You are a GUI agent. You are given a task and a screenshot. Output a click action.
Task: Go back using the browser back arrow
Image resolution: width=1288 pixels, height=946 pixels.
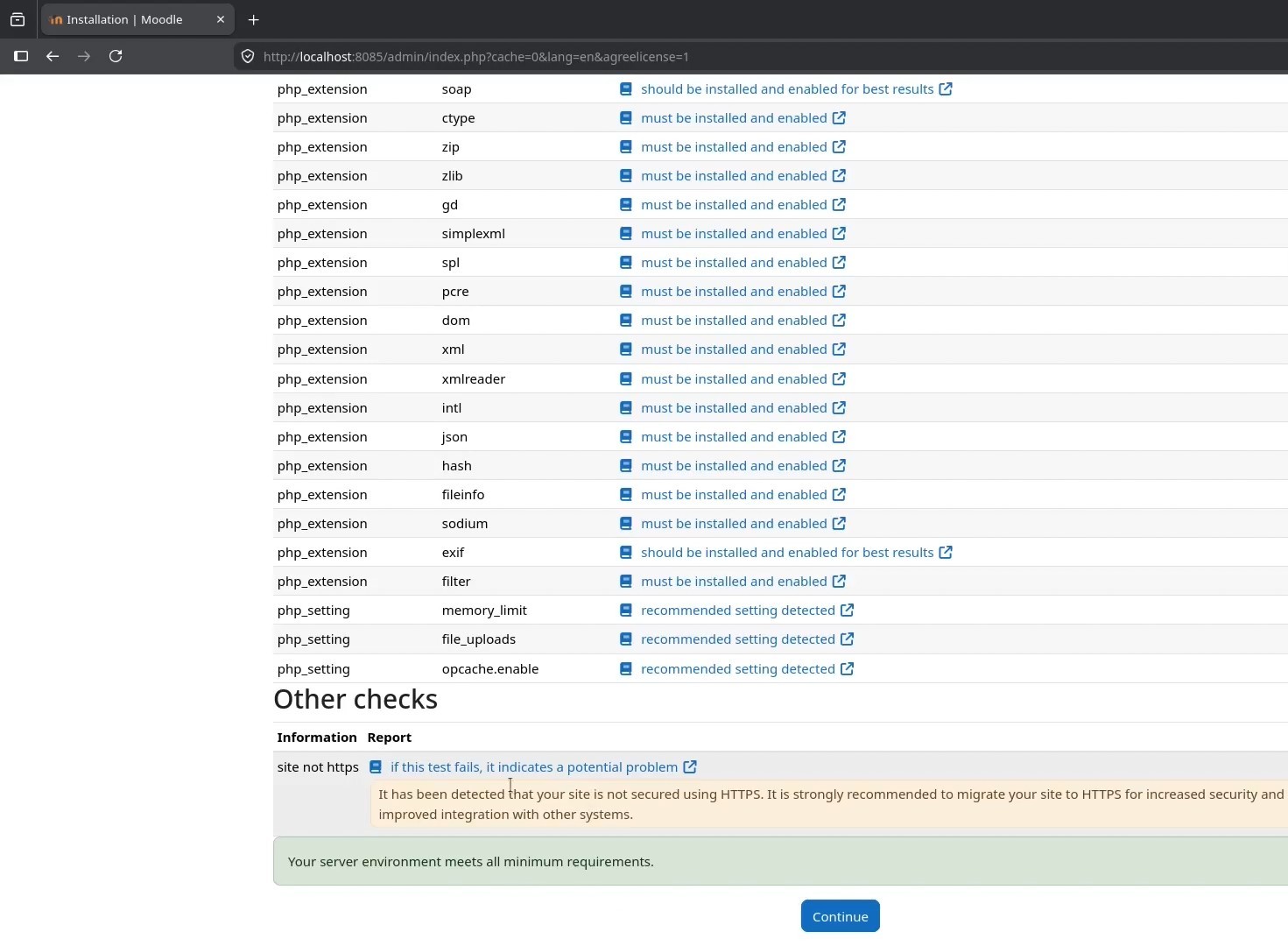53,56
